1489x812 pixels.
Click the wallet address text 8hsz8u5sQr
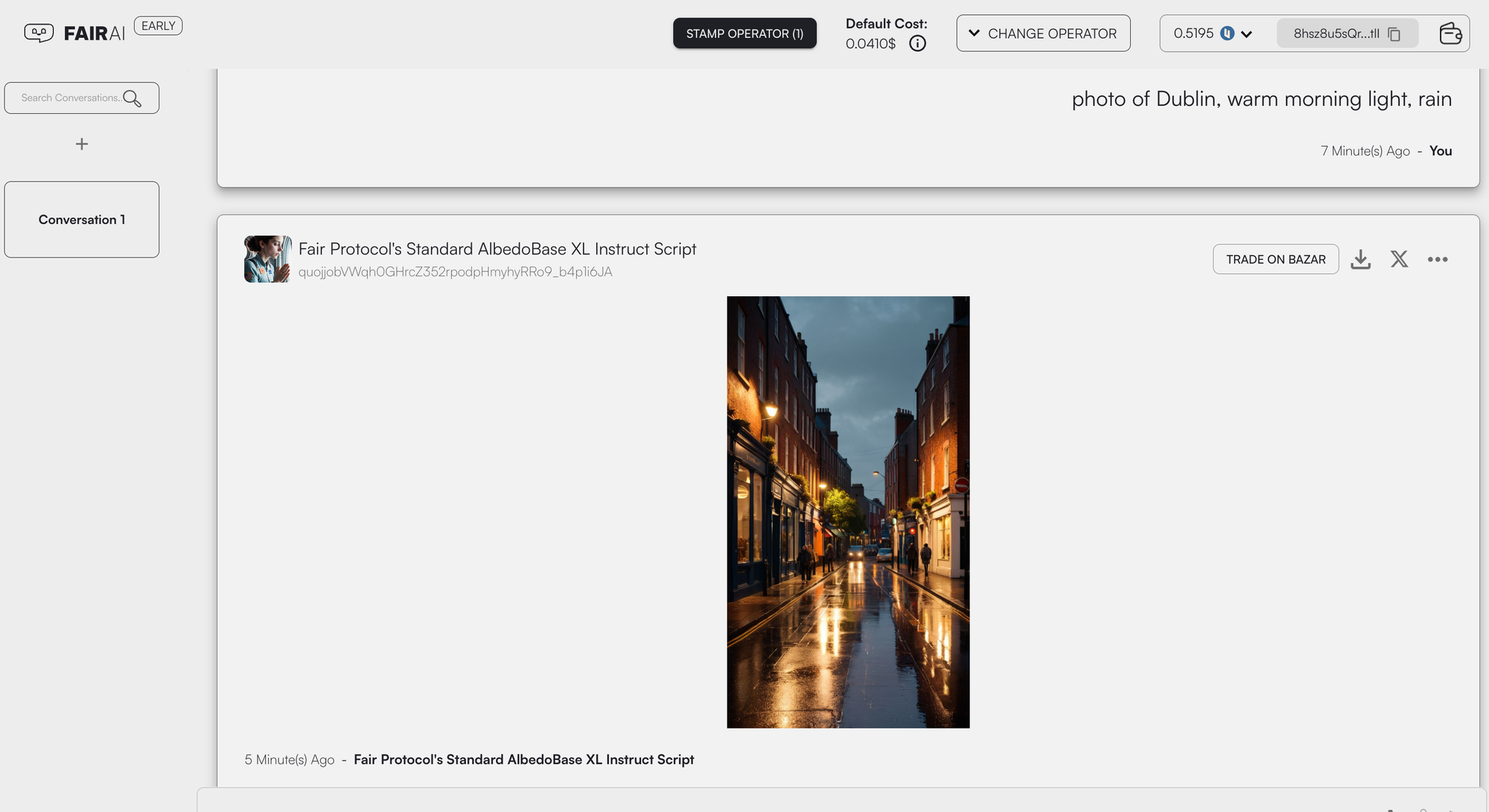tap(1336, 34)
